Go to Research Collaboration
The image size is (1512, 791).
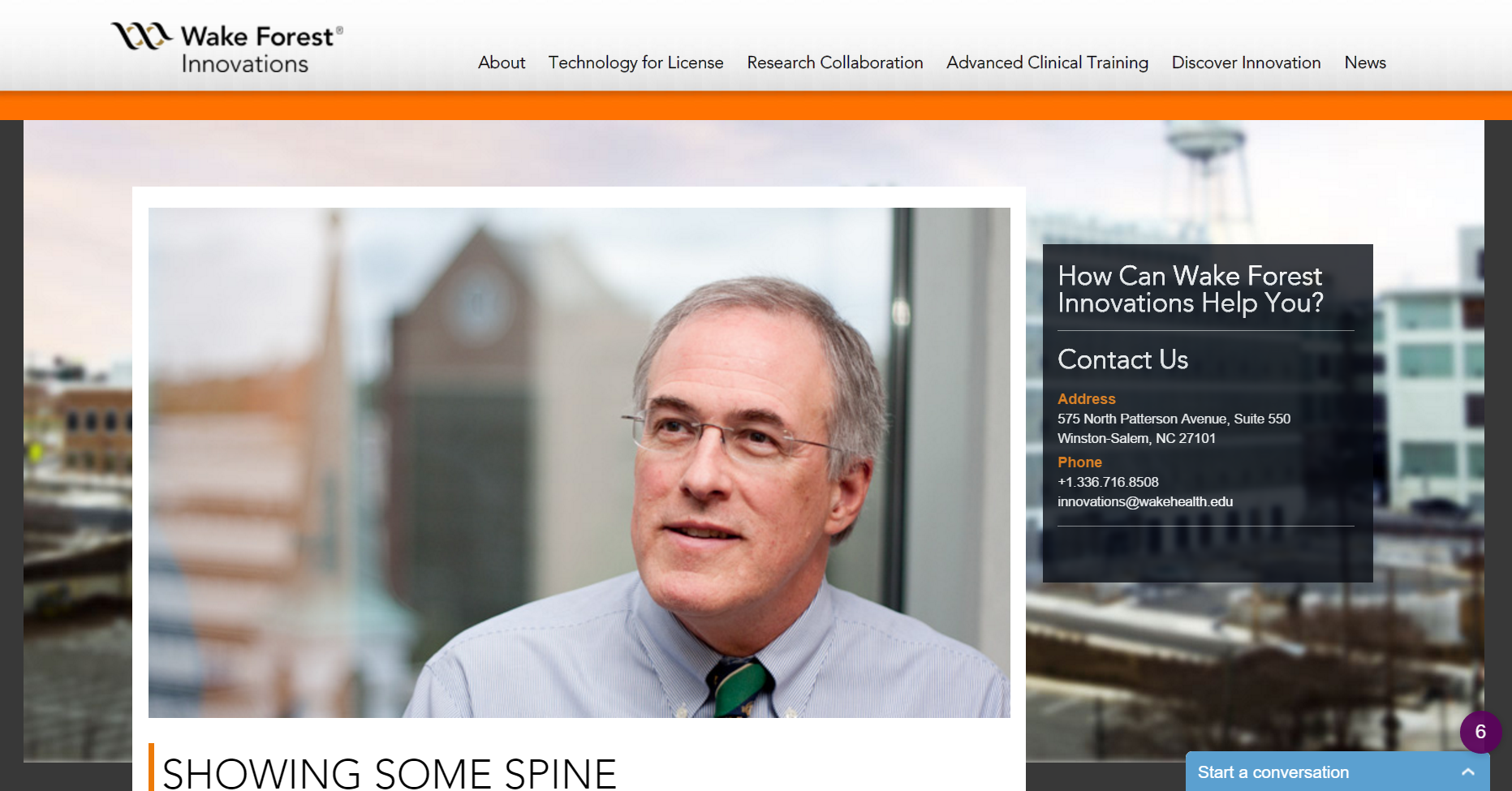click(835, 62)
